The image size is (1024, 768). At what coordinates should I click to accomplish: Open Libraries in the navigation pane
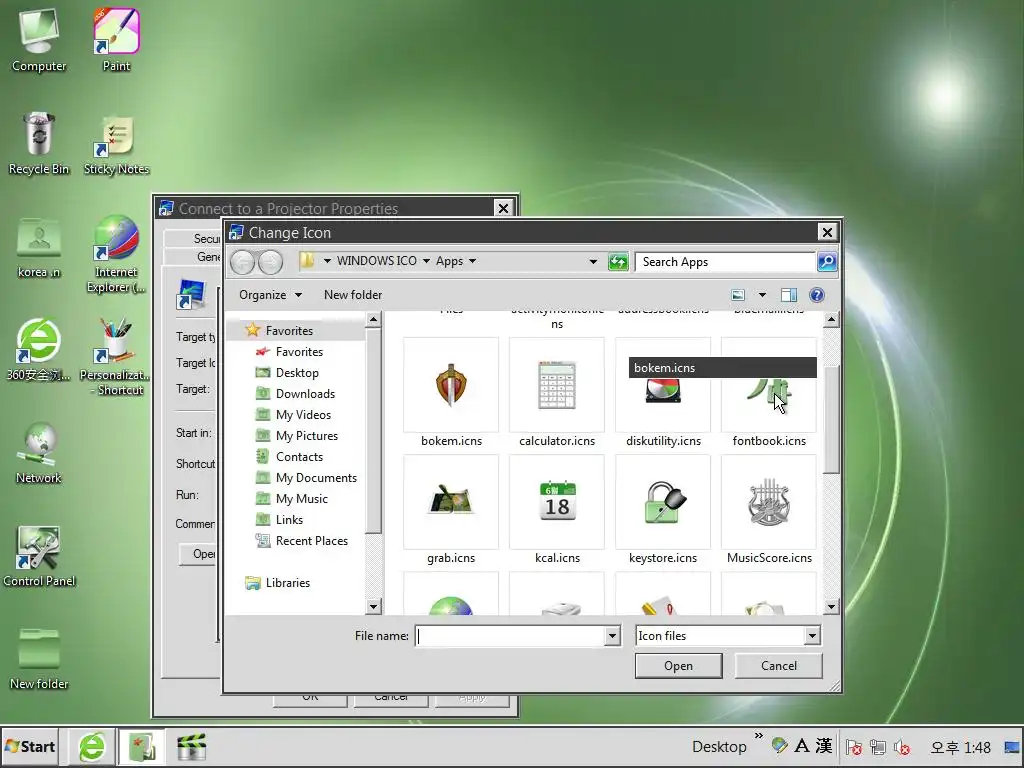(x=278, y=583)
